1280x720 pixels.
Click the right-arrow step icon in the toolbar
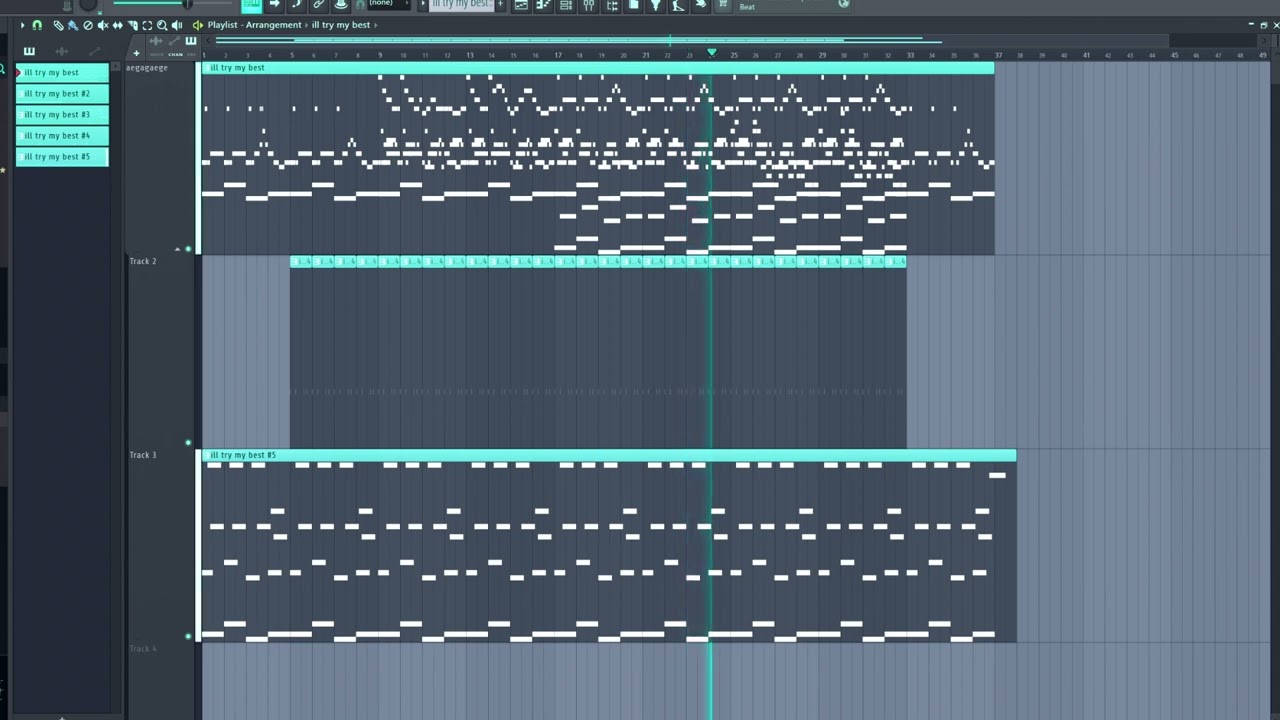pyautogui.click(x=274, y=5)
